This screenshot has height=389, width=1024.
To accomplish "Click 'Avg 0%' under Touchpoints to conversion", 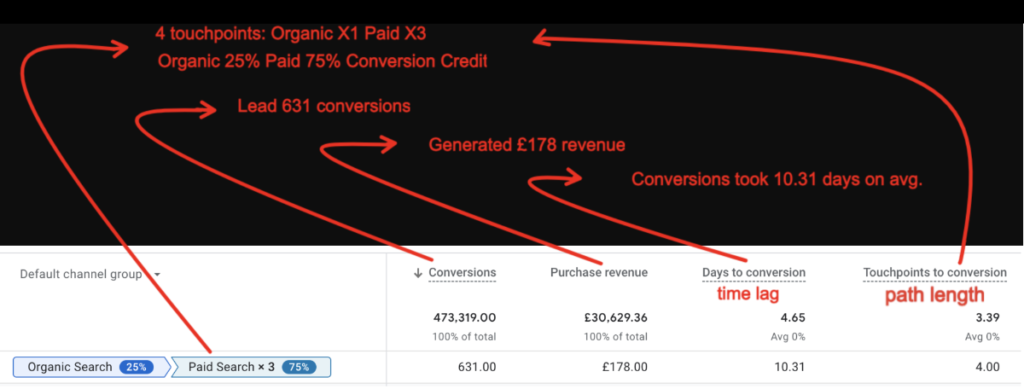I will pyautogui.click(x=982, y=337).
